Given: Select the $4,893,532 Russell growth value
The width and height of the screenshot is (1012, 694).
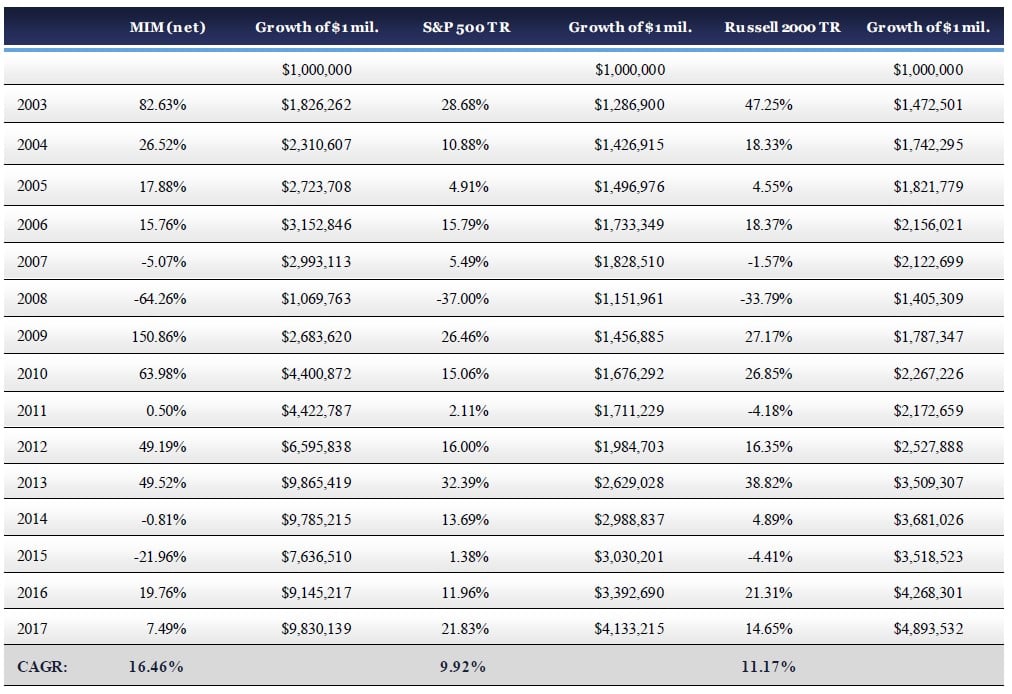Looking at the screenshot, I should coord(928,629).
